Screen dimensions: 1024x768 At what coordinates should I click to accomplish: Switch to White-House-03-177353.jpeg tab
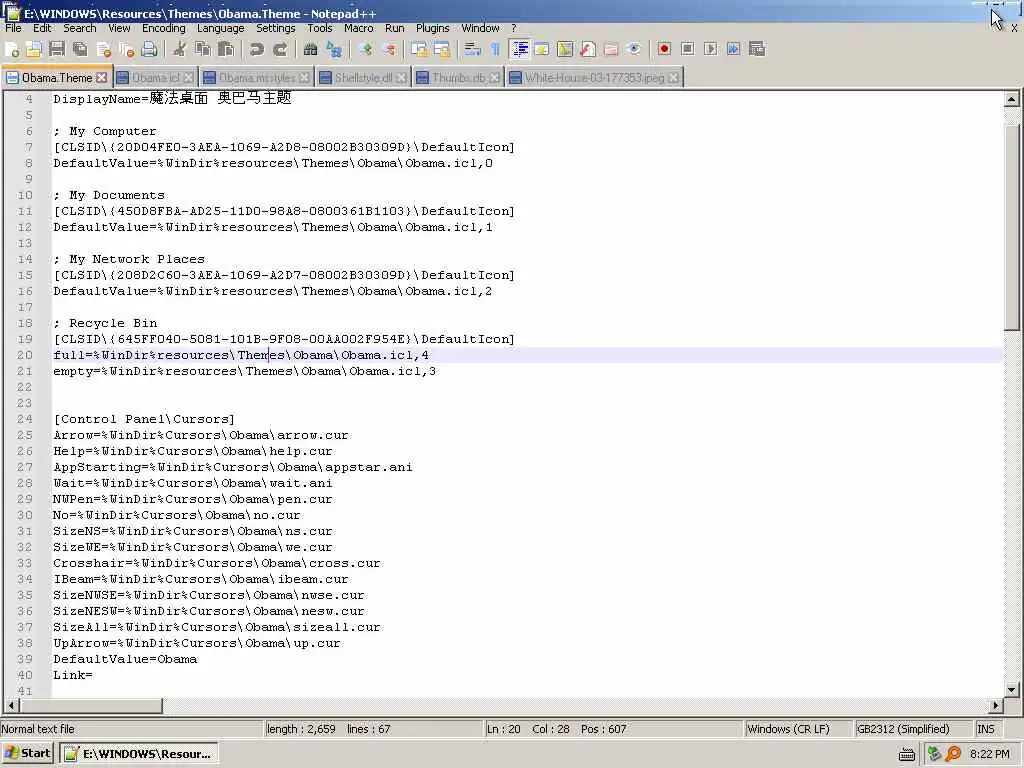(x=594, y=78)
